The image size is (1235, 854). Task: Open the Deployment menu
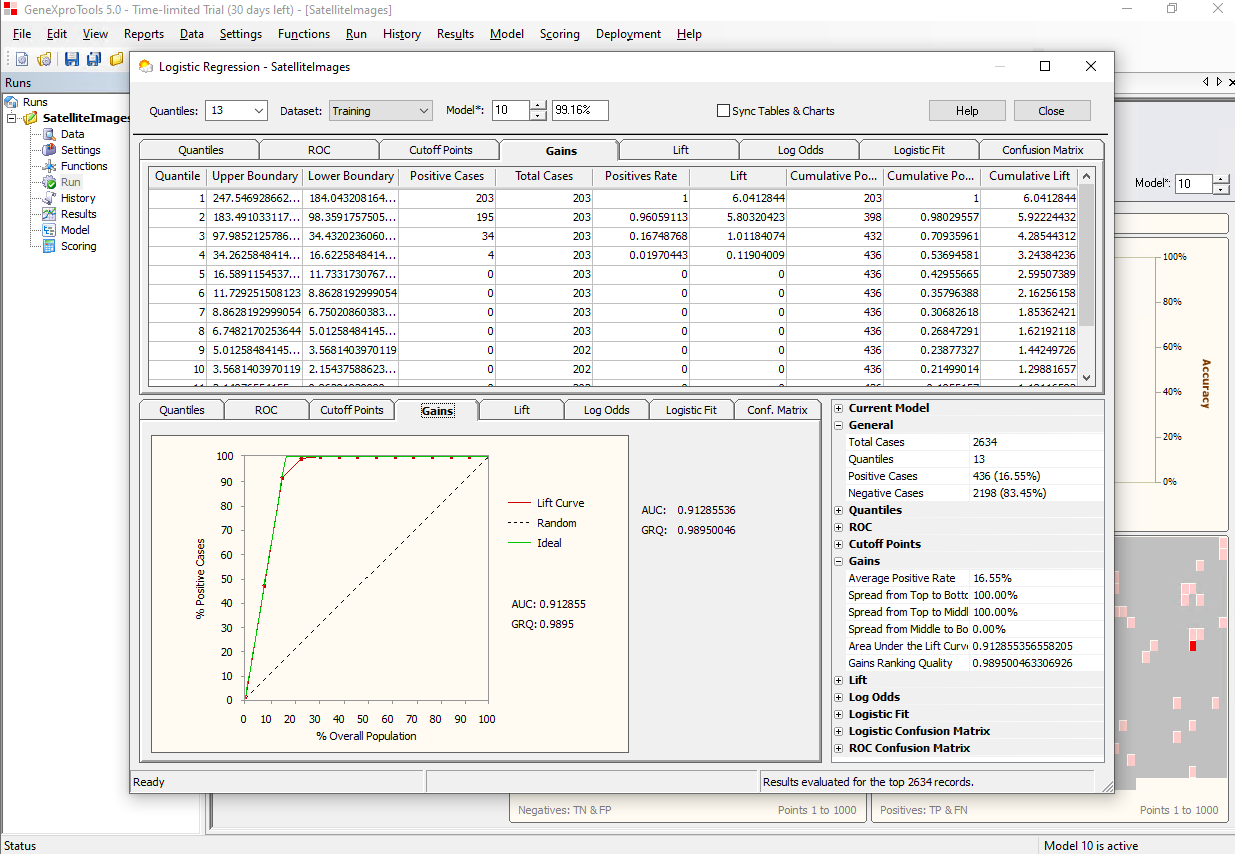(x=628, y=34)
